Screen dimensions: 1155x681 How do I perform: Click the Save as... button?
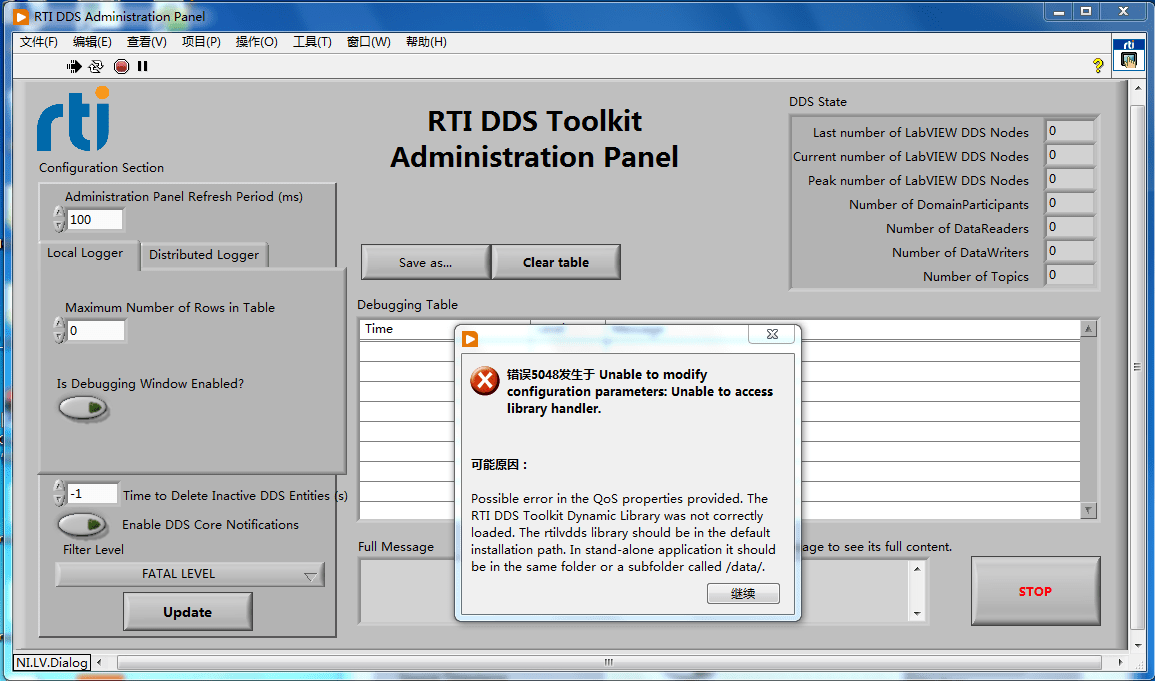coord(426,262)
